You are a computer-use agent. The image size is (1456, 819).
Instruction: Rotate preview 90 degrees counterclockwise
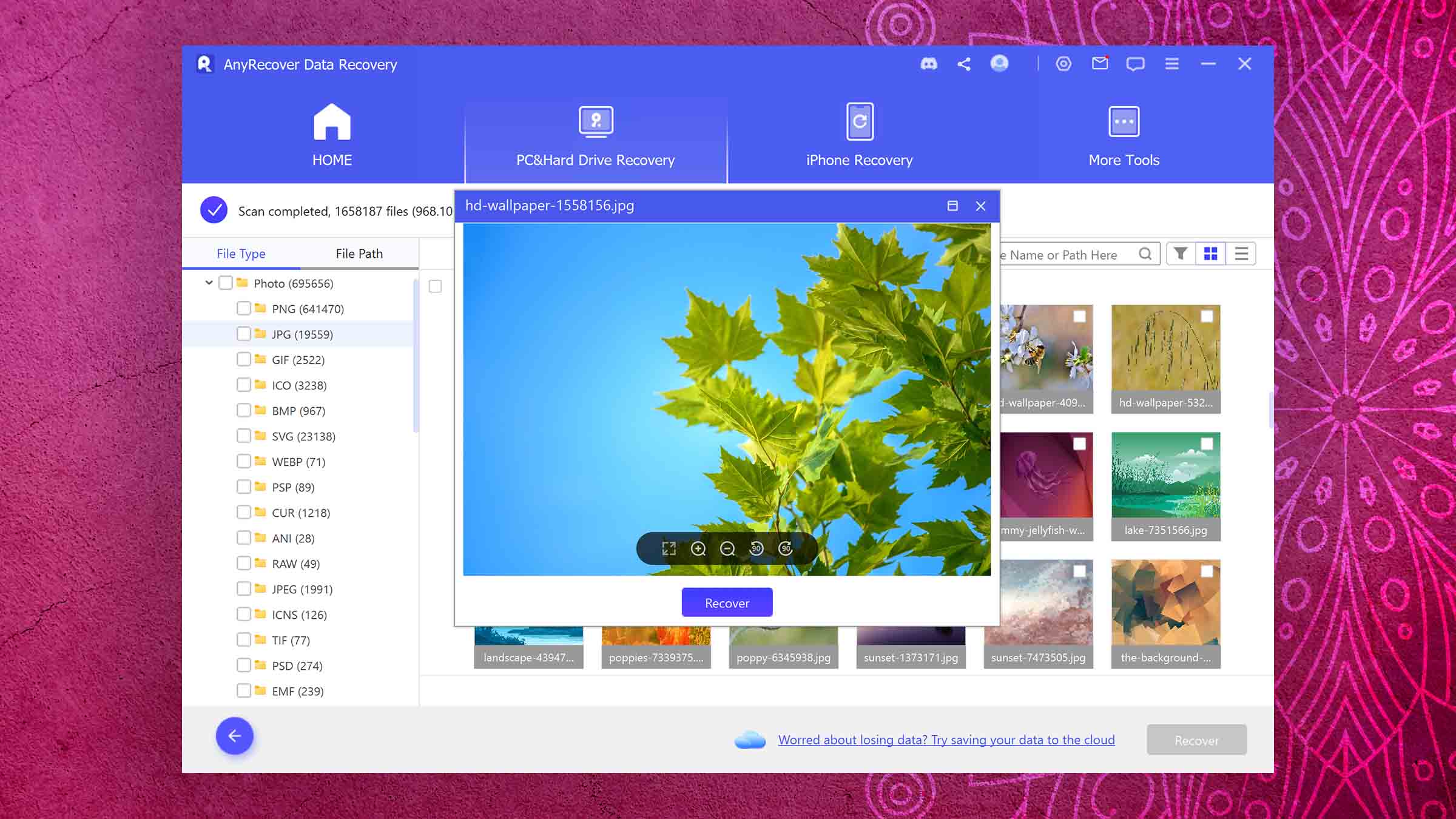[757, 548]
